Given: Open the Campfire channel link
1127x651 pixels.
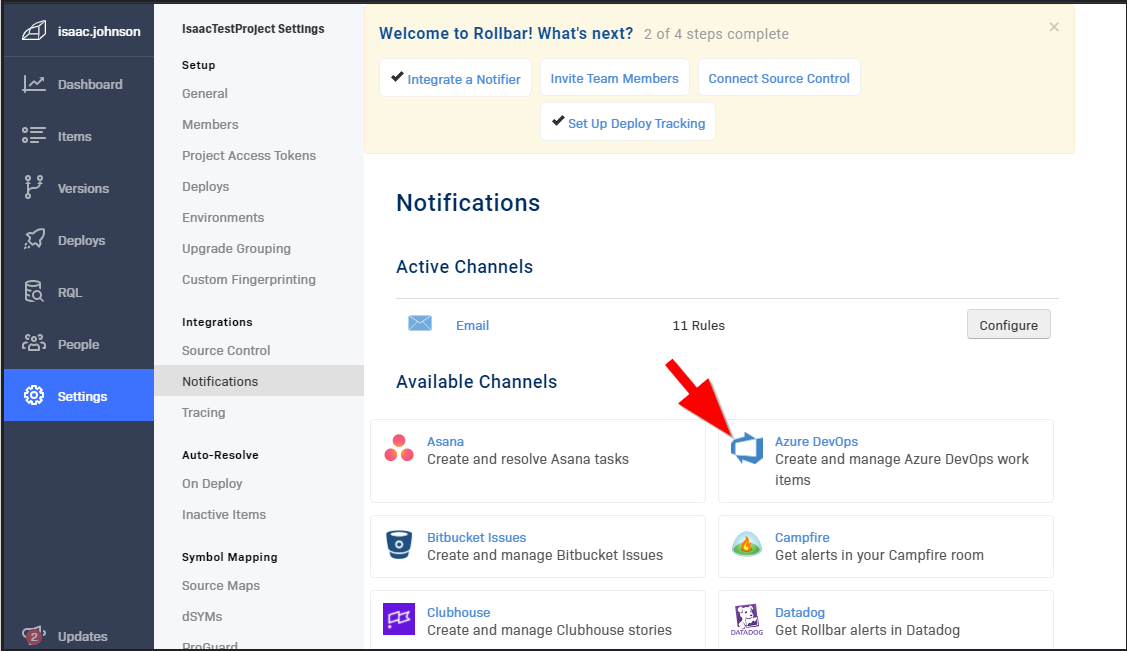Looking at the screenshot, I should click(x=802, y=537).
